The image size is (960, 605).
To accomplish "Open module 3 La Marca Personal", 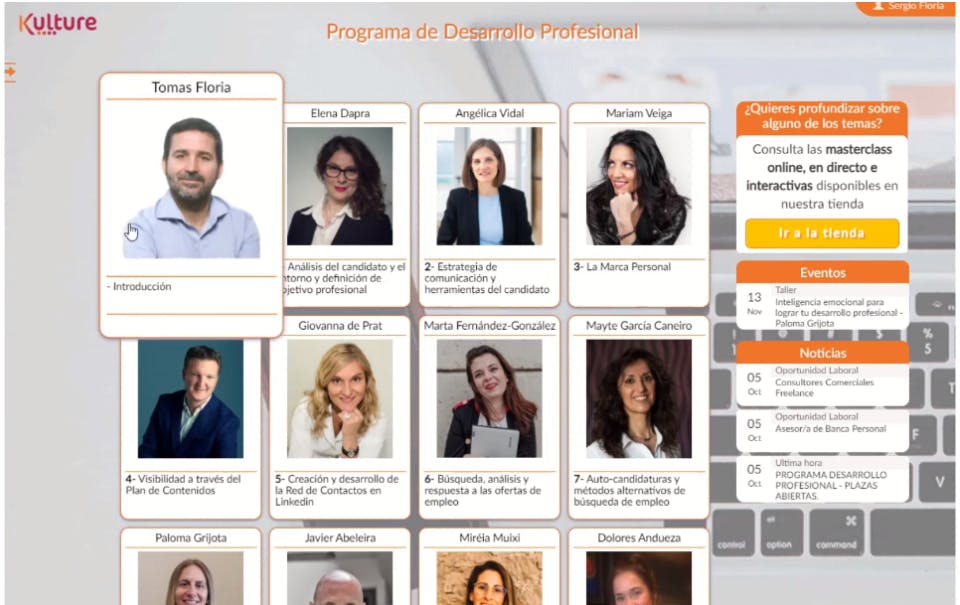I will pos(622,267).
